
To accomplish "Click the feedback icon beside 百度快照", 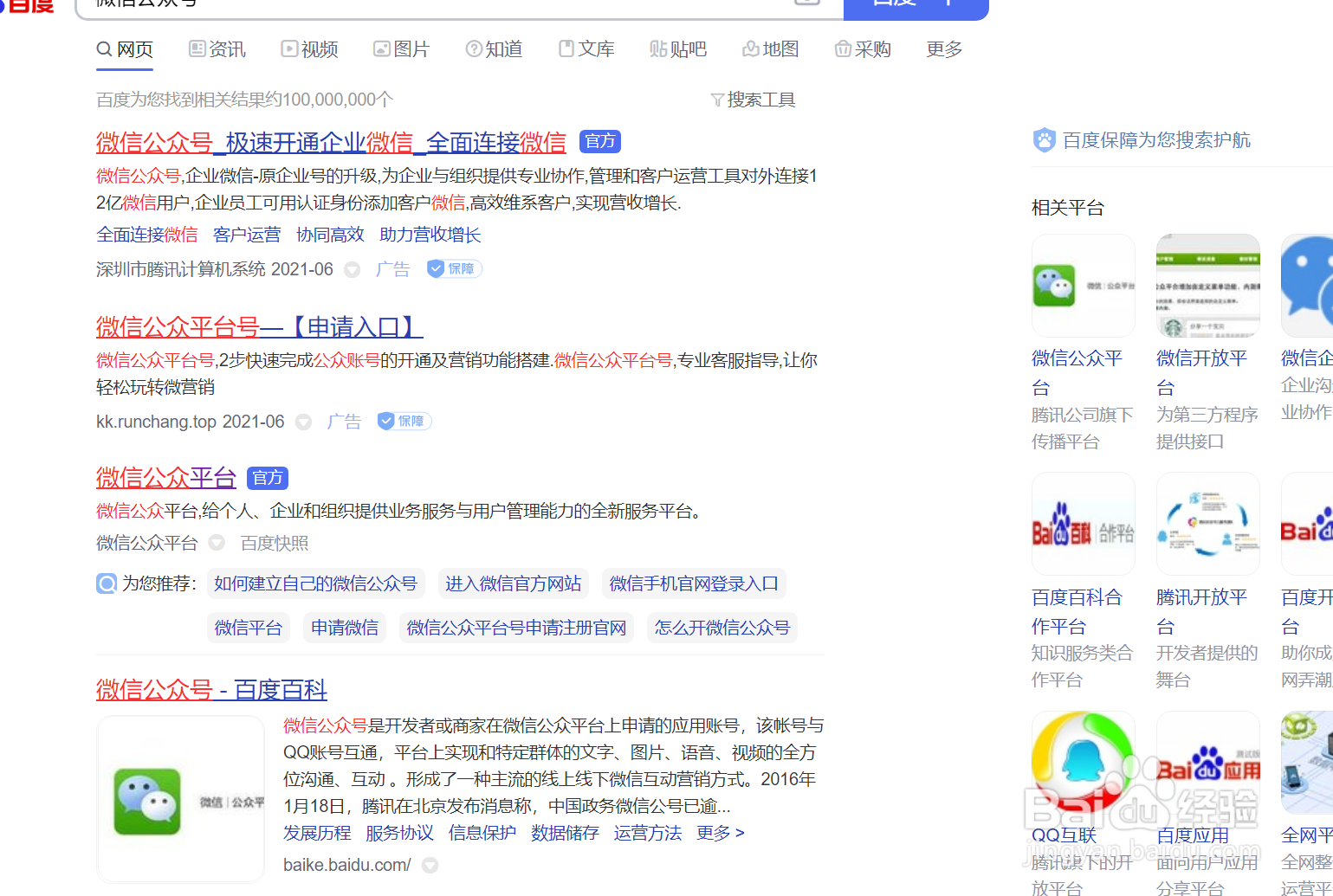I will tap(216, 543).
